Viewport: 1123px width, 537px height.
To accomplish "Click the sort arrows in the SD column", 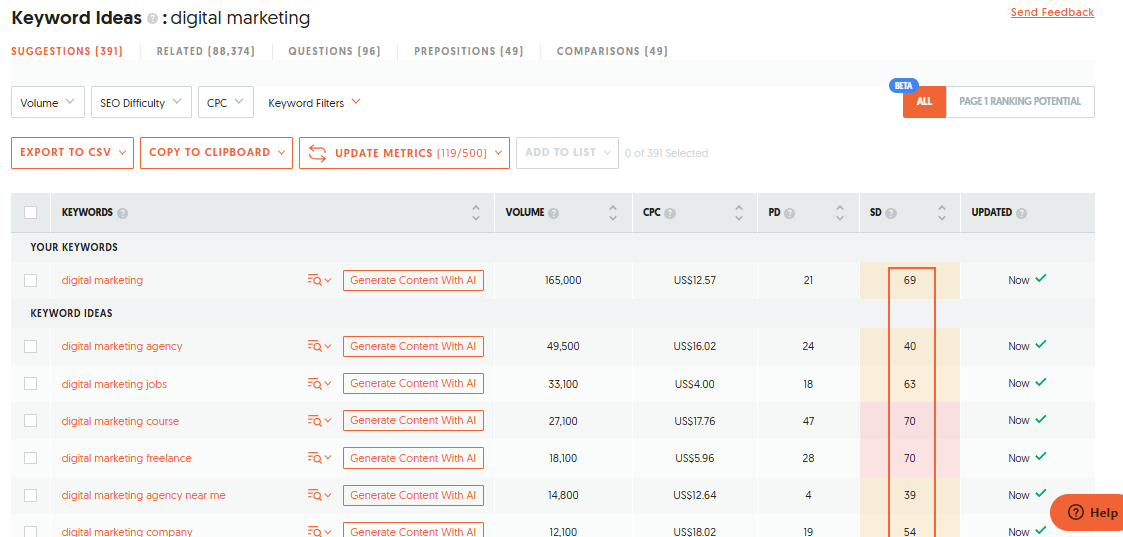I will click(941, 213).
